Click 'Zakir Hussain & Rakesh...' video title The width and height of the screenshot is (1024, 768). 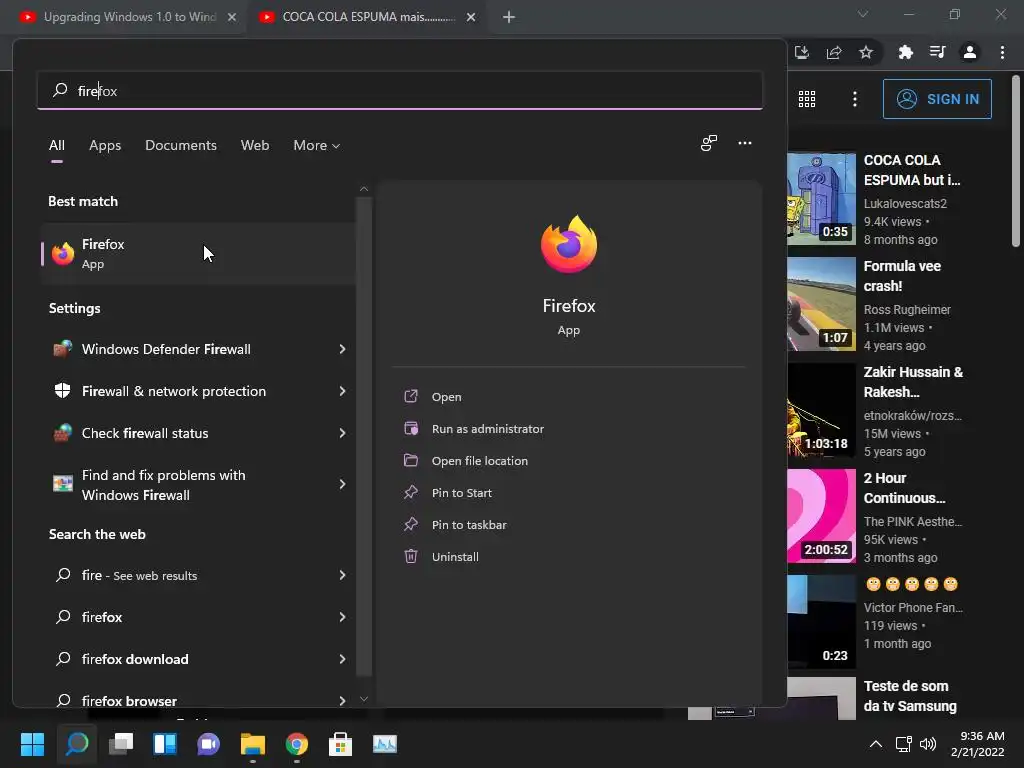point(913,382)
